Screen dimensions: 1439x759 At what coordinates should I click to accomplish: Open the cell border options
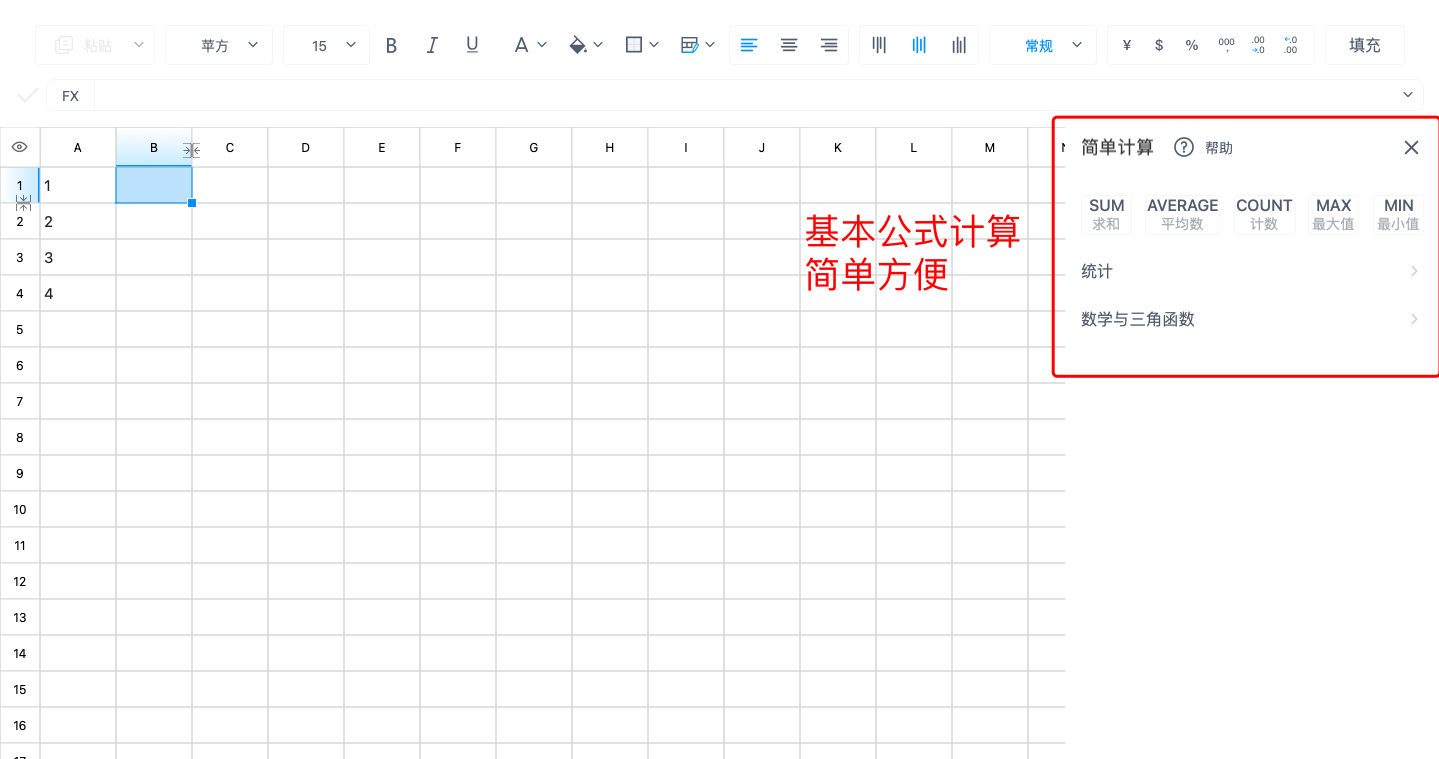click(633, 45)
